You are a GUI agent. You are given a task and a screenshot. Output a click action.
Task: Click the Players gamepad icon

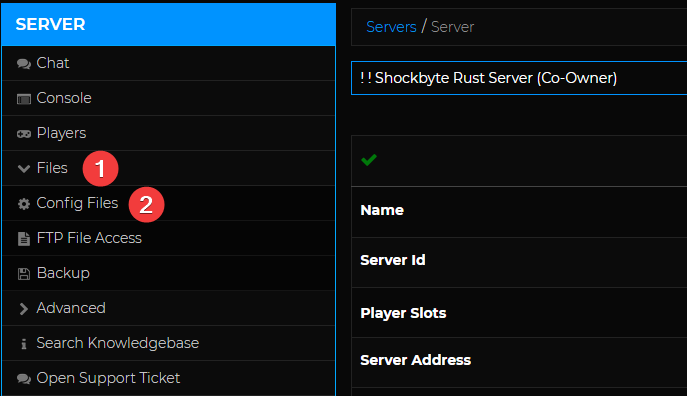pos(24,134)
